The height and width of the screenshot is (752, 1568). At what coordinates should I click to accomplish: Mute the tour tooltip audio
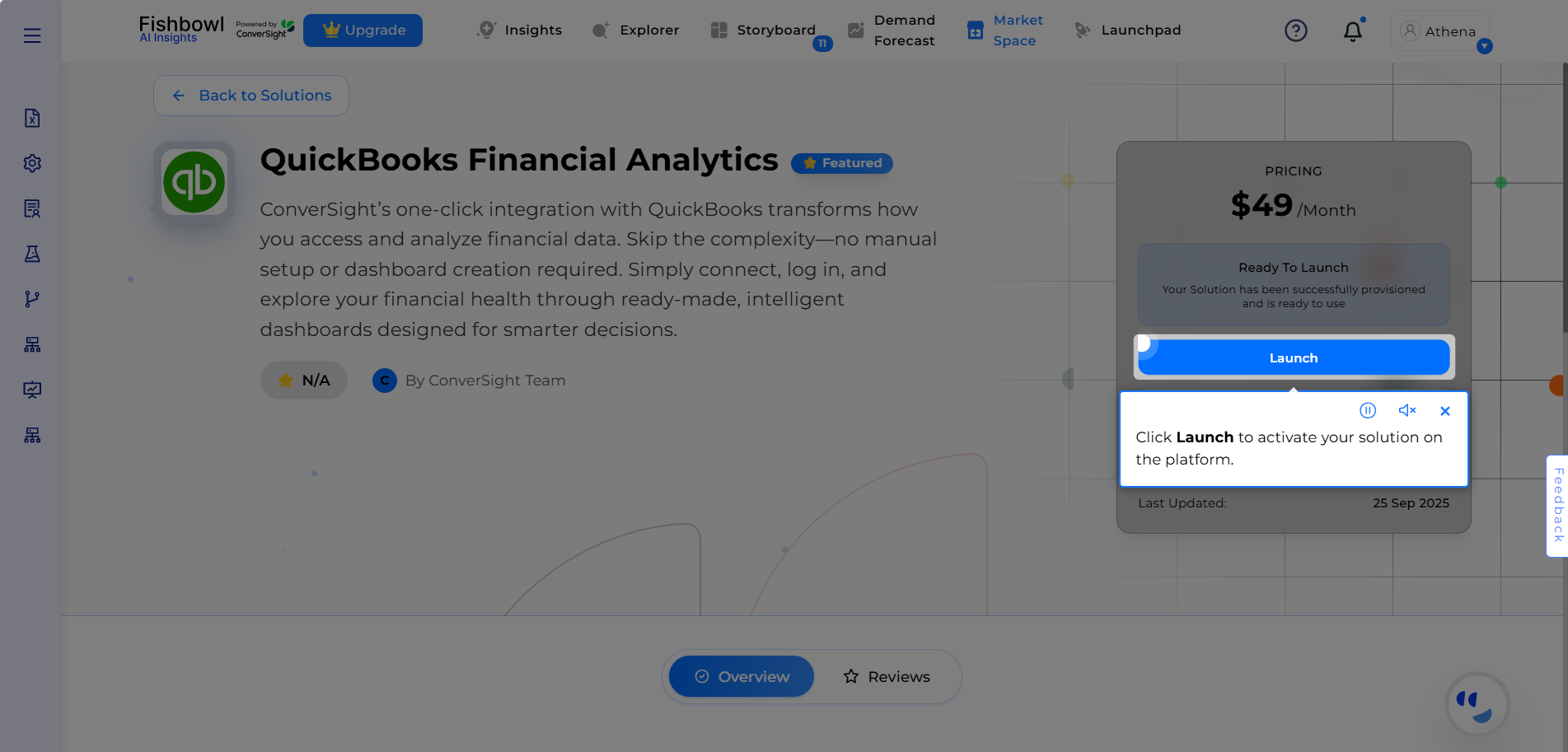pyautogui.click(x=1407, y=410)
